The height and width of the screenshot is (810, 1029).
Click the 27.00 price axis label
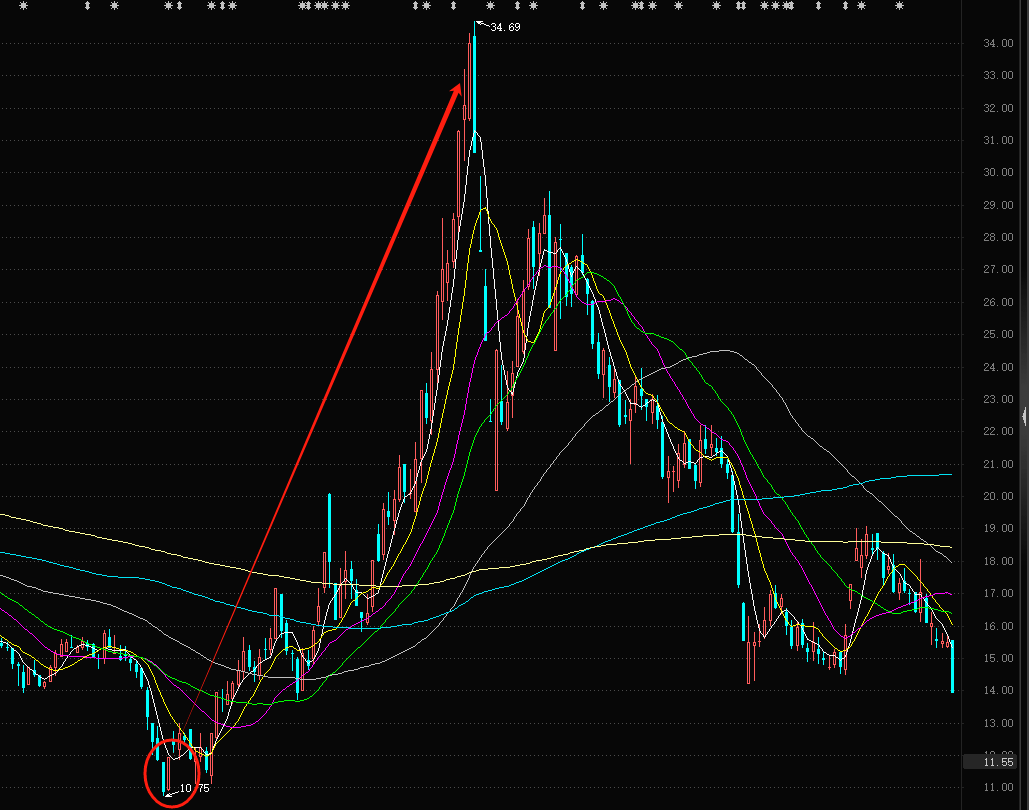[x=998, y=270]
